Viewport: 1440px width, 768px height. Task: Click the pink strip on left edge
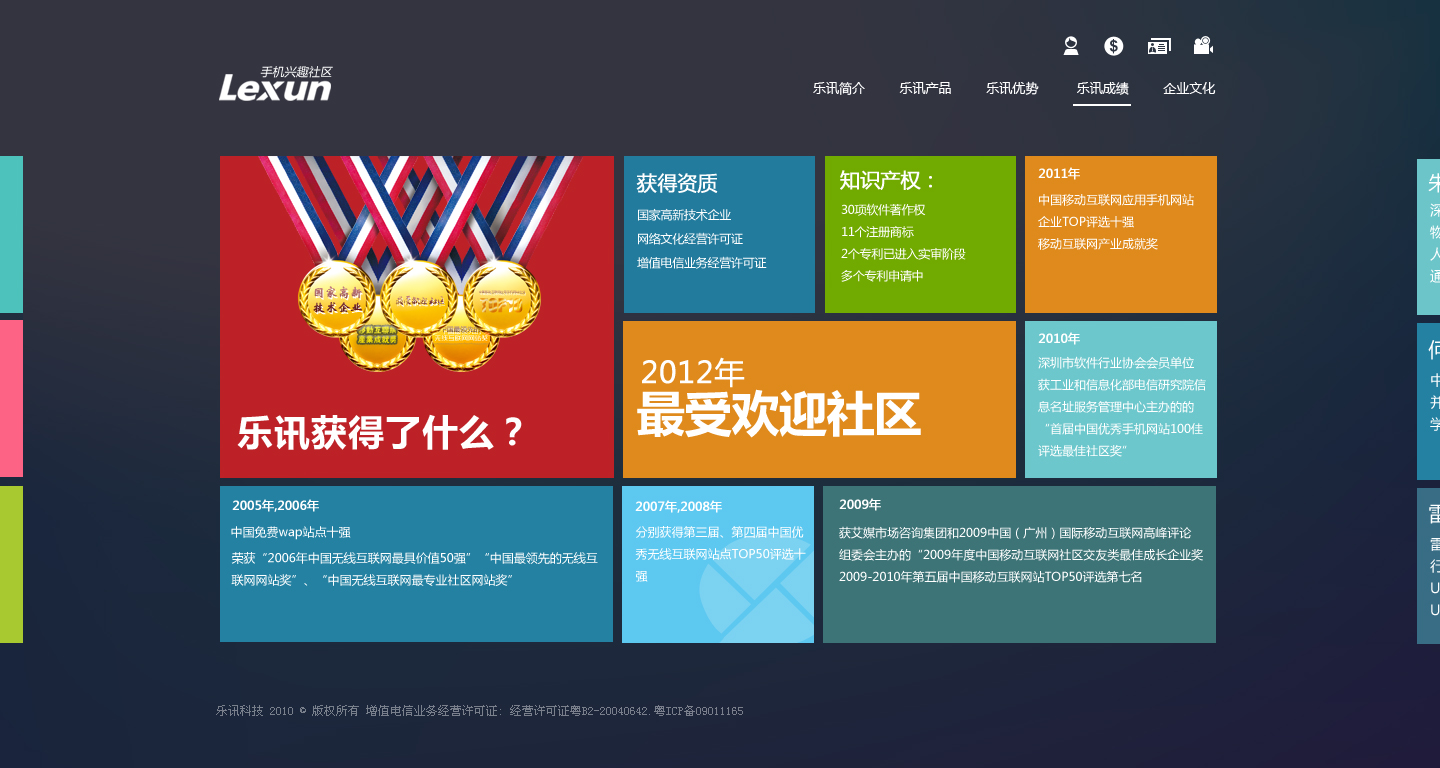pos(11,398)
